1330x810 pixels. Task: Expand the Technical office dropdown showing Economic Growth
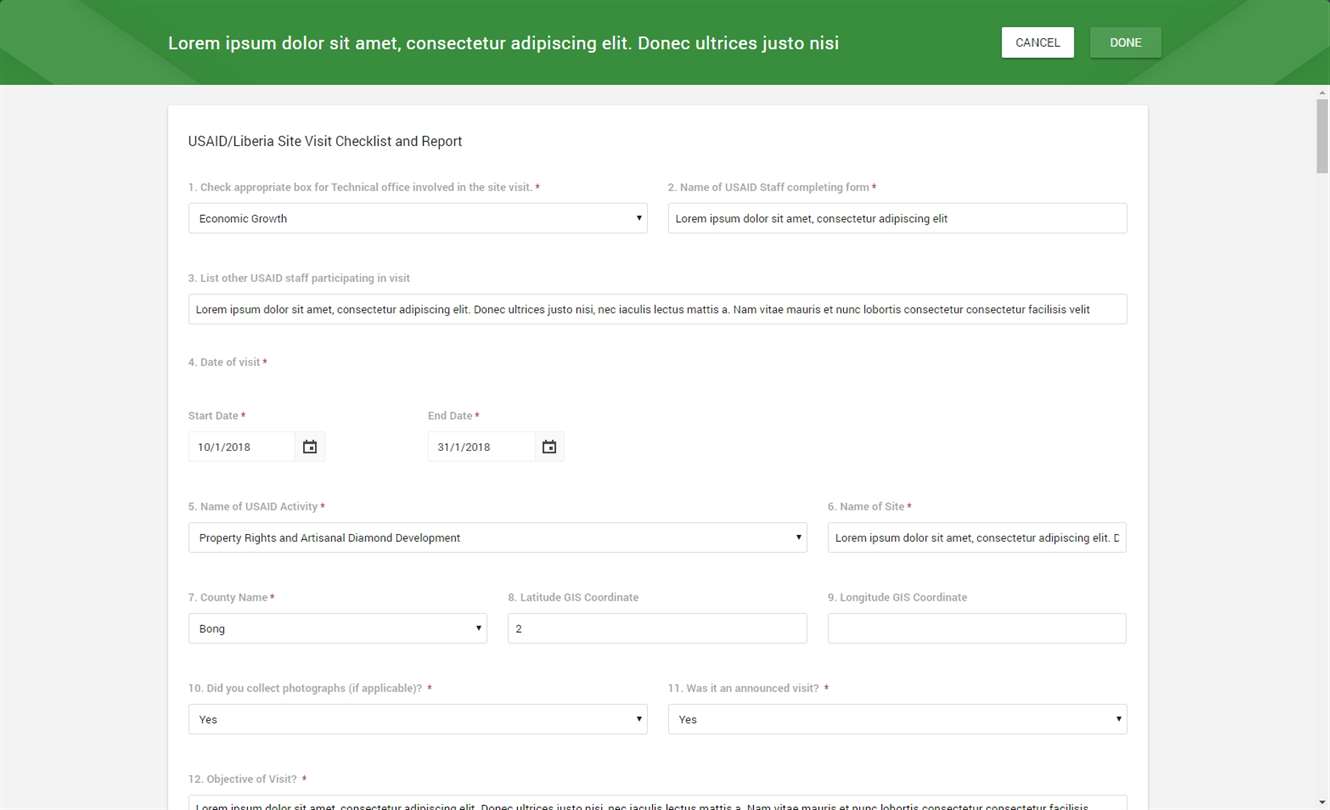pyautogui.click(x=417, y=219)
